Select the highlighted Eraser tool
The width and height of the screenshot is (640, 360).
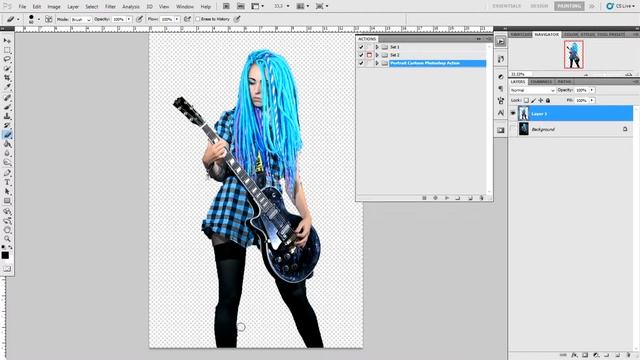[7, 135]
